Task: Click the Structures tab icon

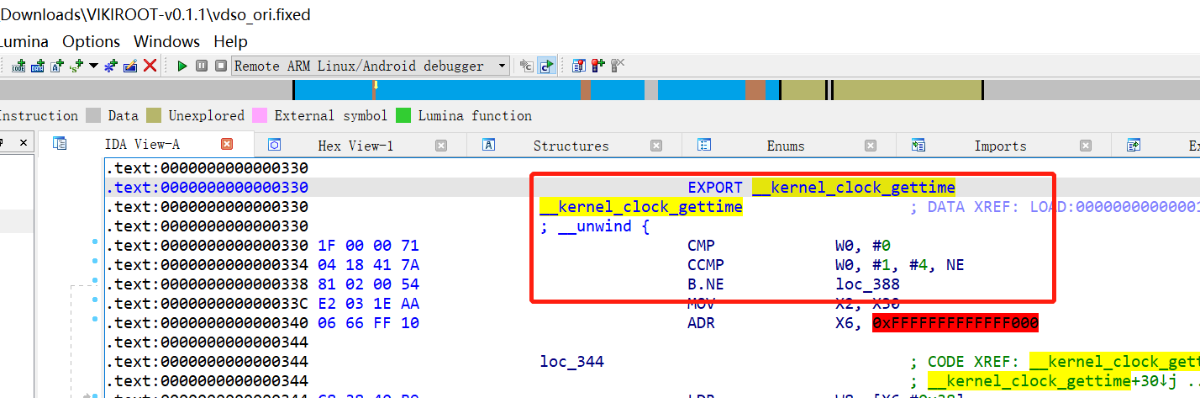Action: 490,145
